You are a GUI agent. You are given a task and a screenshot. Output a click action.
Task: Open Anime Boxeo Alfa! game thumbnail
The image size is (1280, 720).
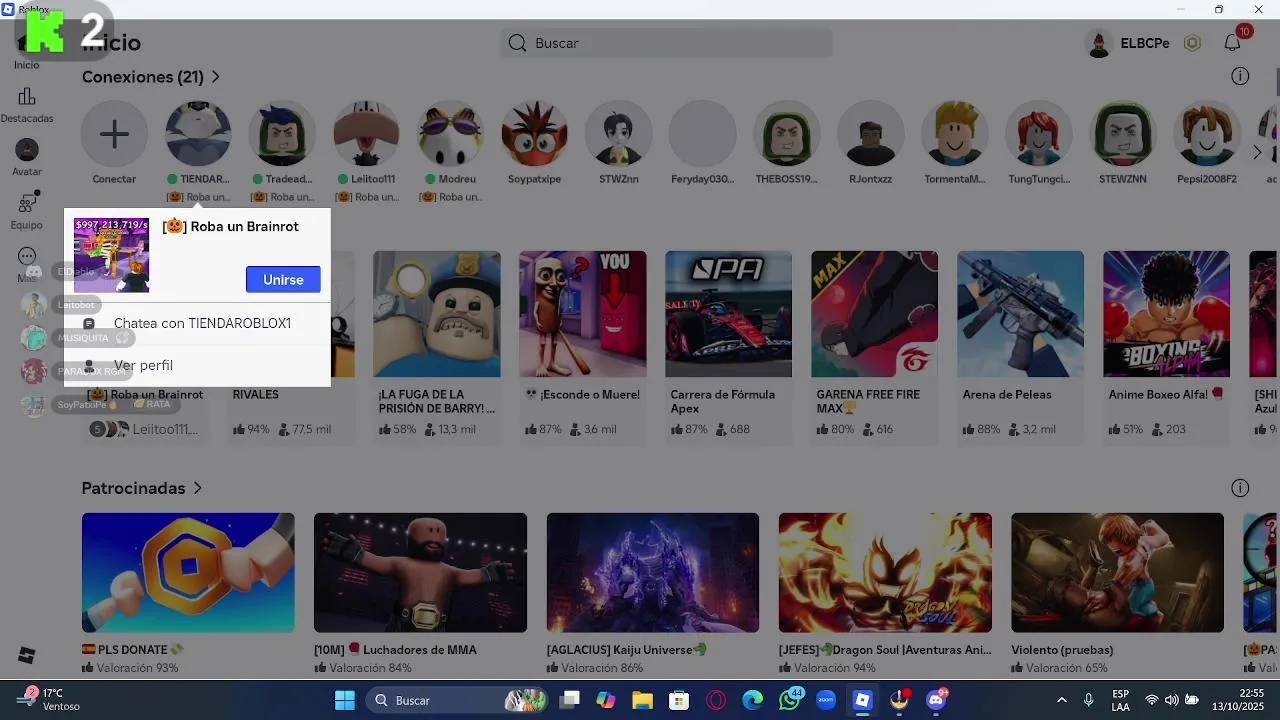1167,314
